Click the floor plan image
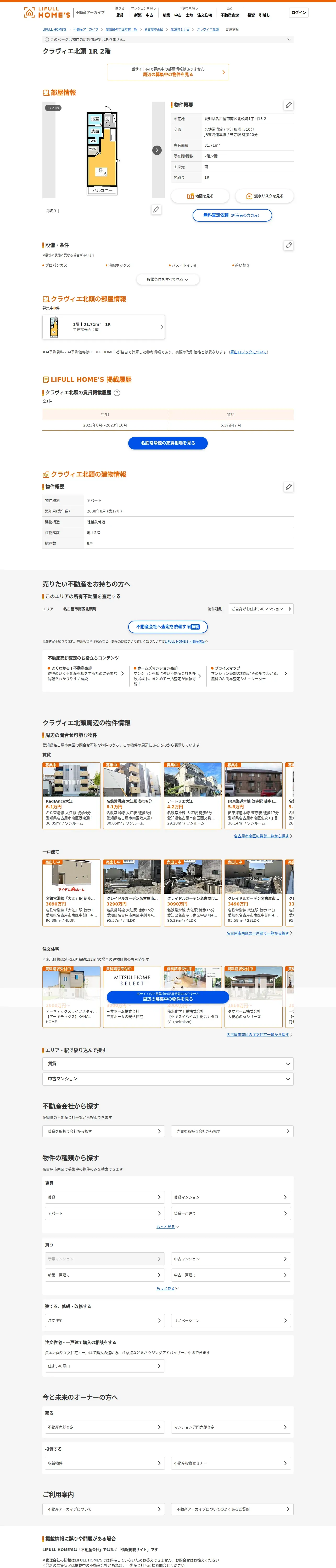336x1568 pixels. 104,150
